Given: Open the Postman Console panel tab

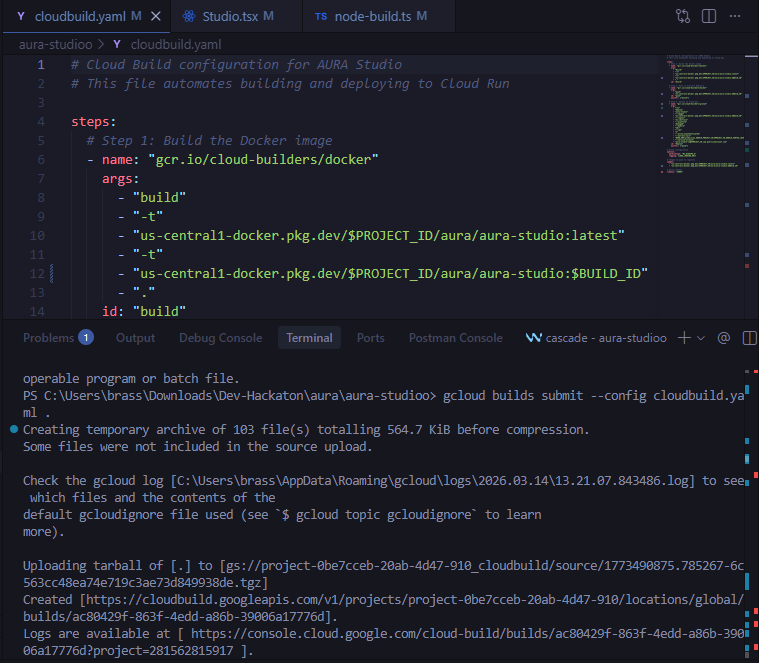Looking at the screenshot, I should tap(455, 338).
